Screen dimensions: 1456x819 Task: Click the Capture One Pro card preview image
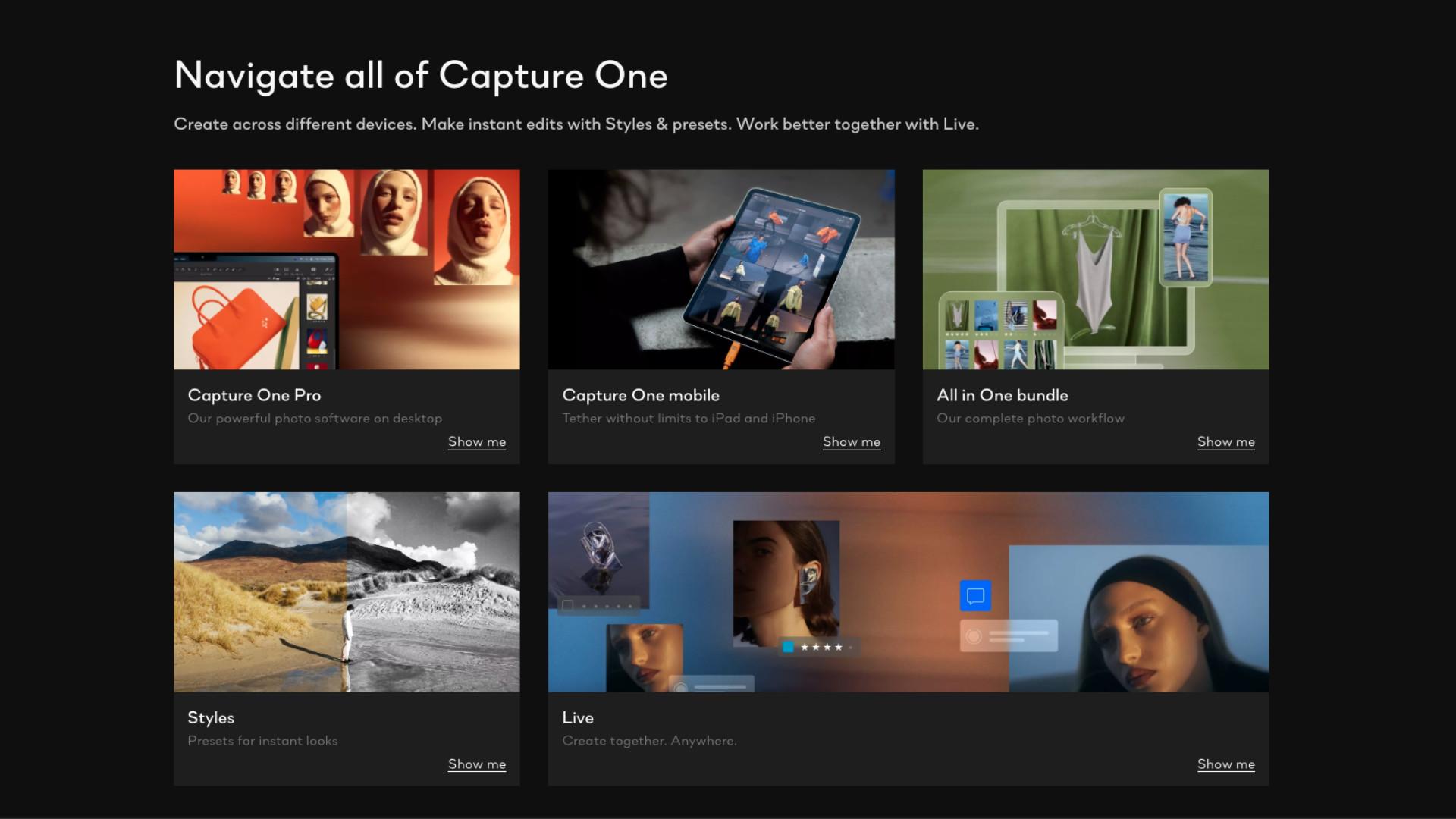coord(347,269)
